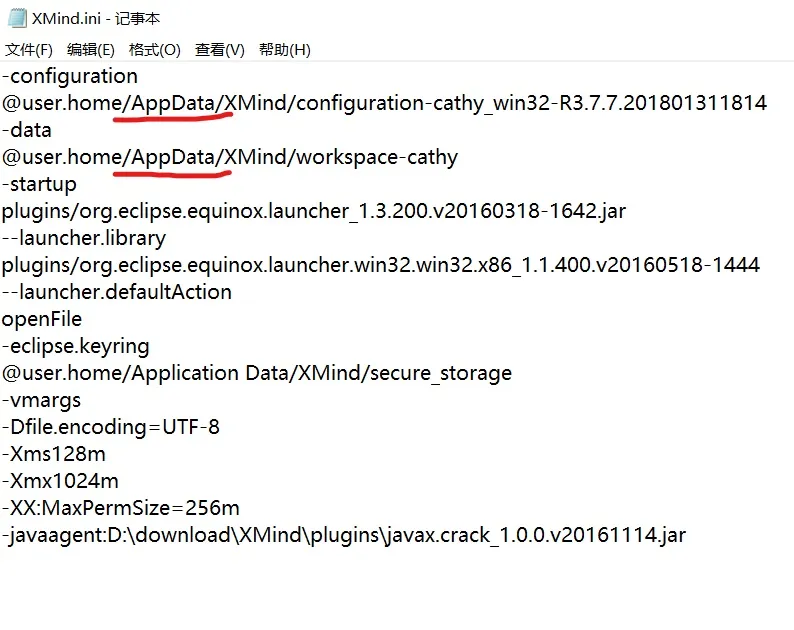Click the -javaagent crack jar line
794x630 pixels.
[344, 535]
